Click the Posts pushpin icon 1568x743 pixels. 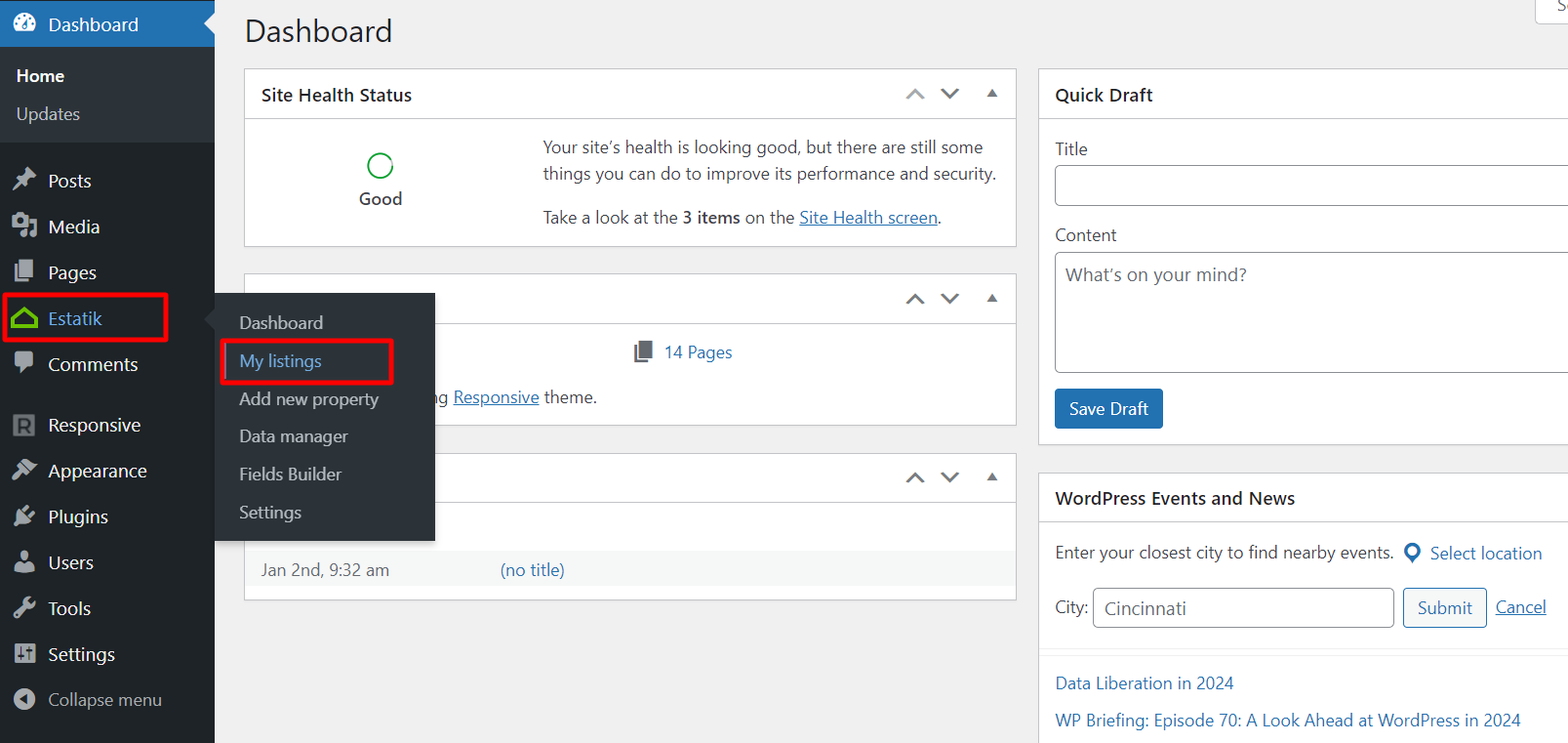point(24,180)
